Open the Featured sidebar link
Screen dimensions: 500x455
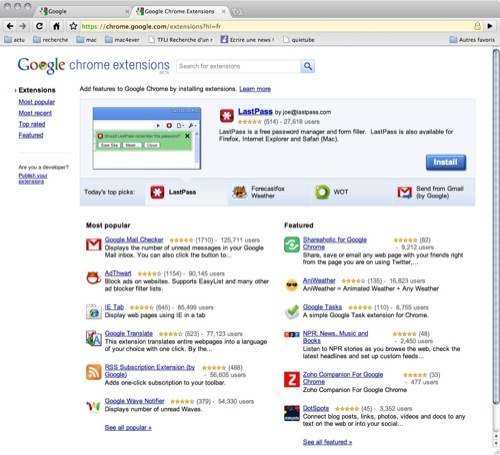31,135
